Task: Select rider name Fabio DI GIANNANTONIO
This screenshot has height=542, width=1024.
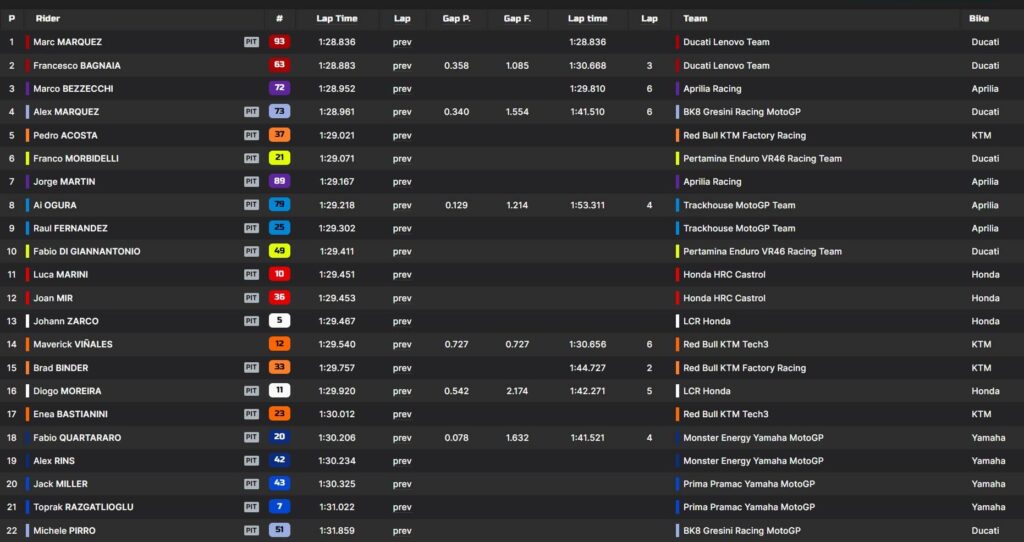Action: click(87, 251)
